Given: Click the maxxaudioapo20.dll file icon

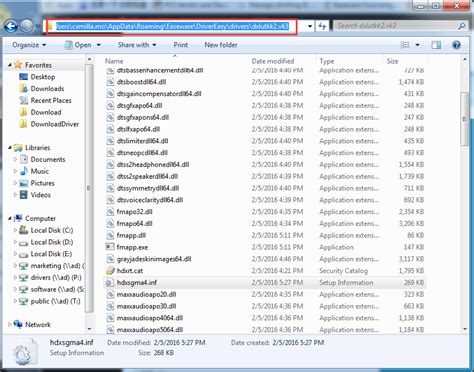Looking at the screenshot, I should [110, 294].
